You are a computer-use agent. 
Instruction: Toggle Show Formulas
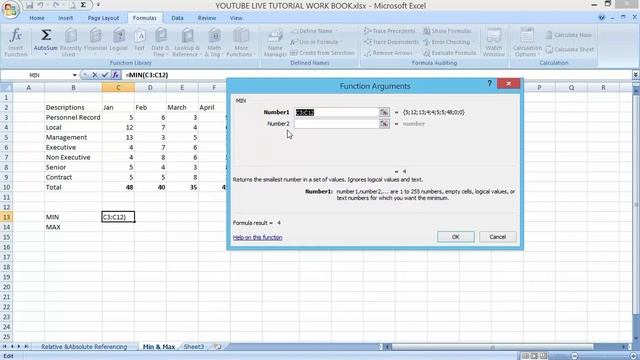[x=447, y=31]
